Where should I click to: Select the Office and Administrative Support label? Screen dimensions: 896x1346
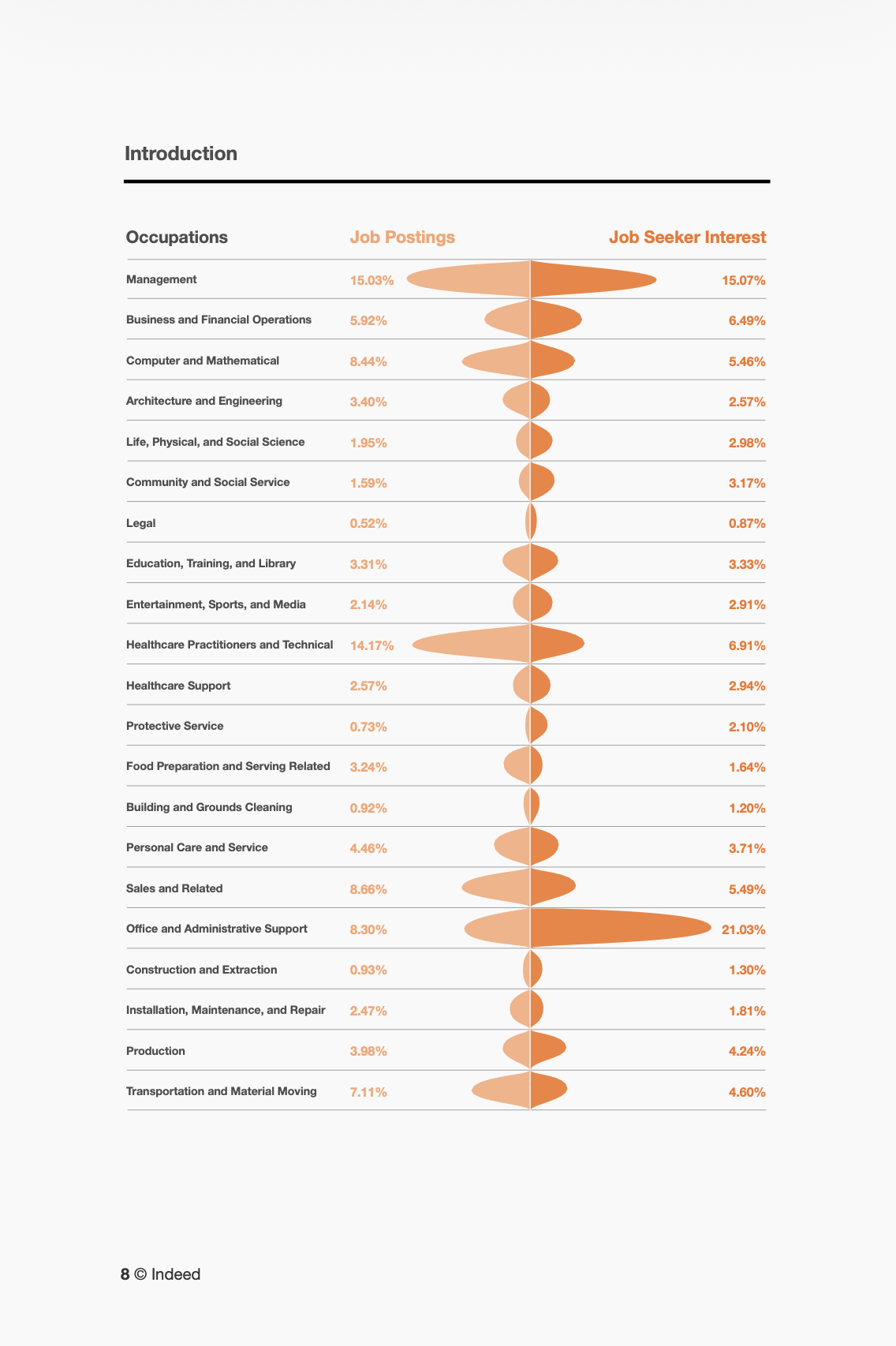click(217, 929)
